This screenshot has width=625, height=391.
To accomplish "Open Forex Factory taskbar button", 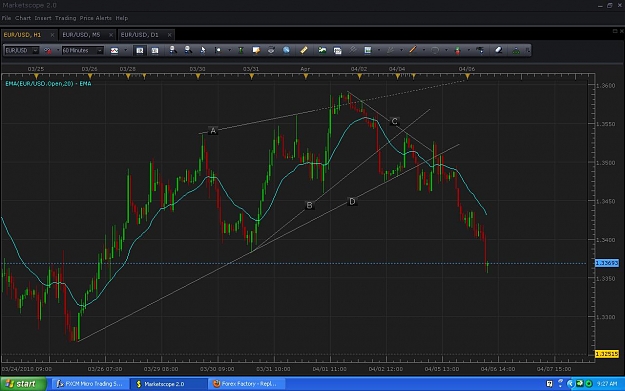I will 246,384.
